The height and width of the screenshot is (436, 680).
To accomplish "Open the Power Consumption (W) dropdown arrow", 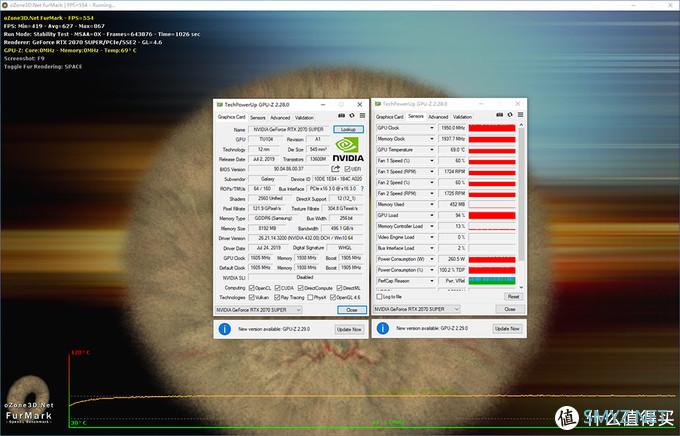I will [432, 259].
